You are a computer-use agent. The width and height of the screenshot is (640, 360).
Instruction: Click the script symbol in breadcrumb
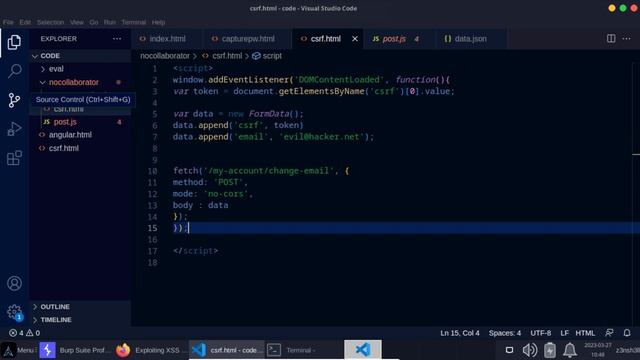(267, 56)
